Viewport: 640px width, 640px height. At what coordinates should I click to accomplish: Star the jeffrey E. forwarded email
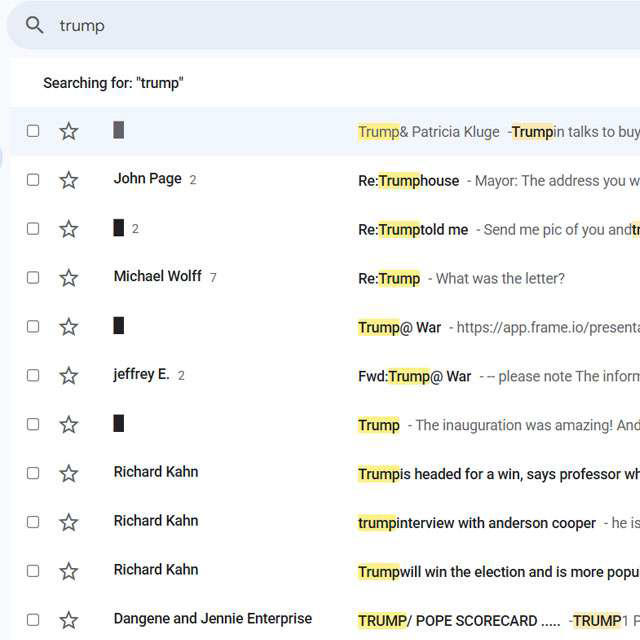69,376
